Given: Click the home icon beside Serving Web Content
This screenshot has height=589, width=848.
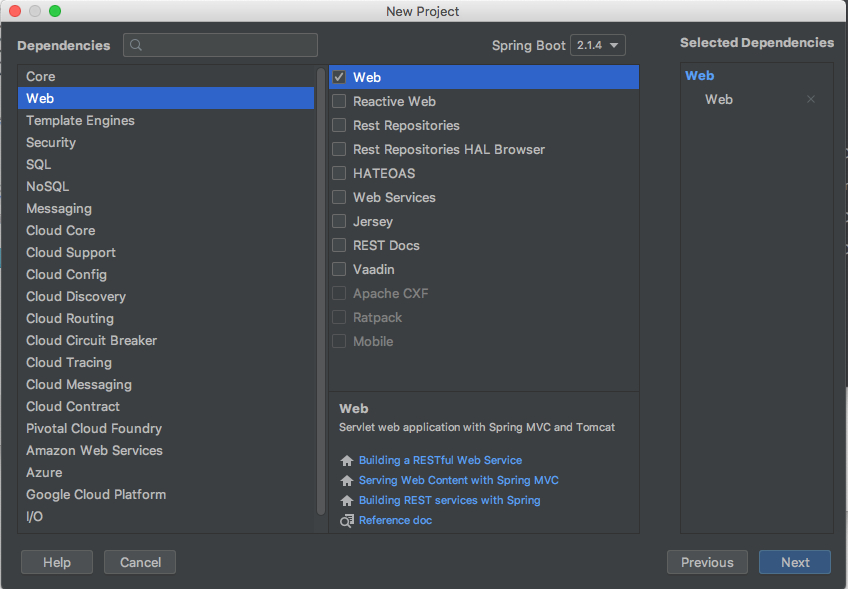Looking at the screenshot, I should [x=347, y=481].
